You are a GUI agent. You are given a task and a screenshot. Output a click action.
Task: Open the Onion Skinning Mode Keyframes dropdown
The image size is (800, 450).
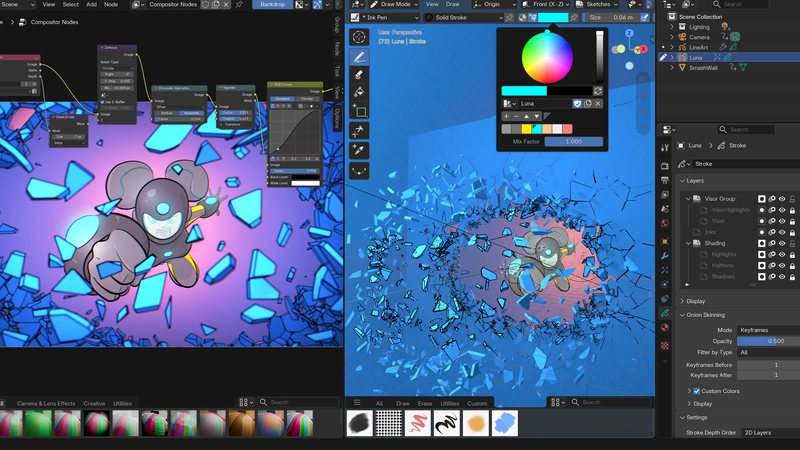click(x=768, y=330)
